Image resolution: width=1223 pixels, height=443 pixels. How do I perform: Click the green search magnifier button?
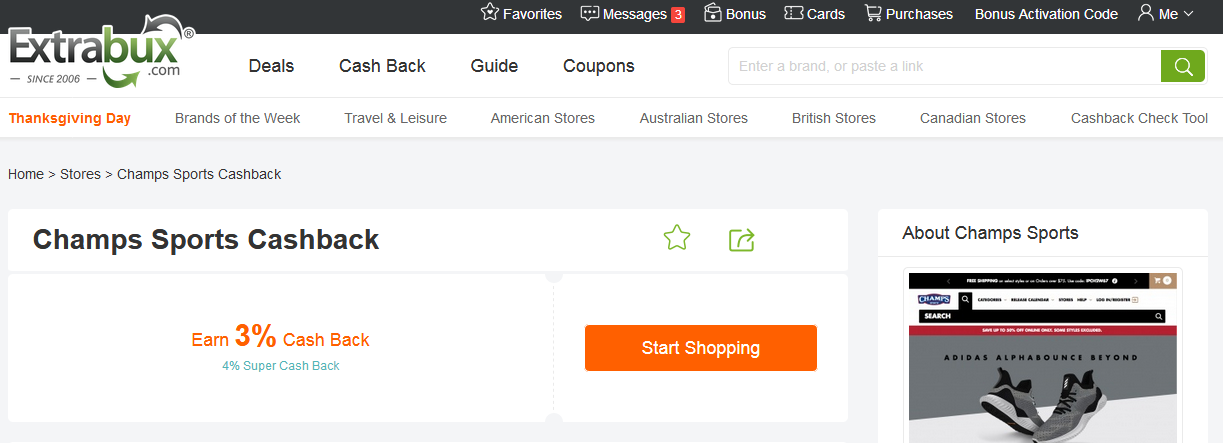(1183, 67)
